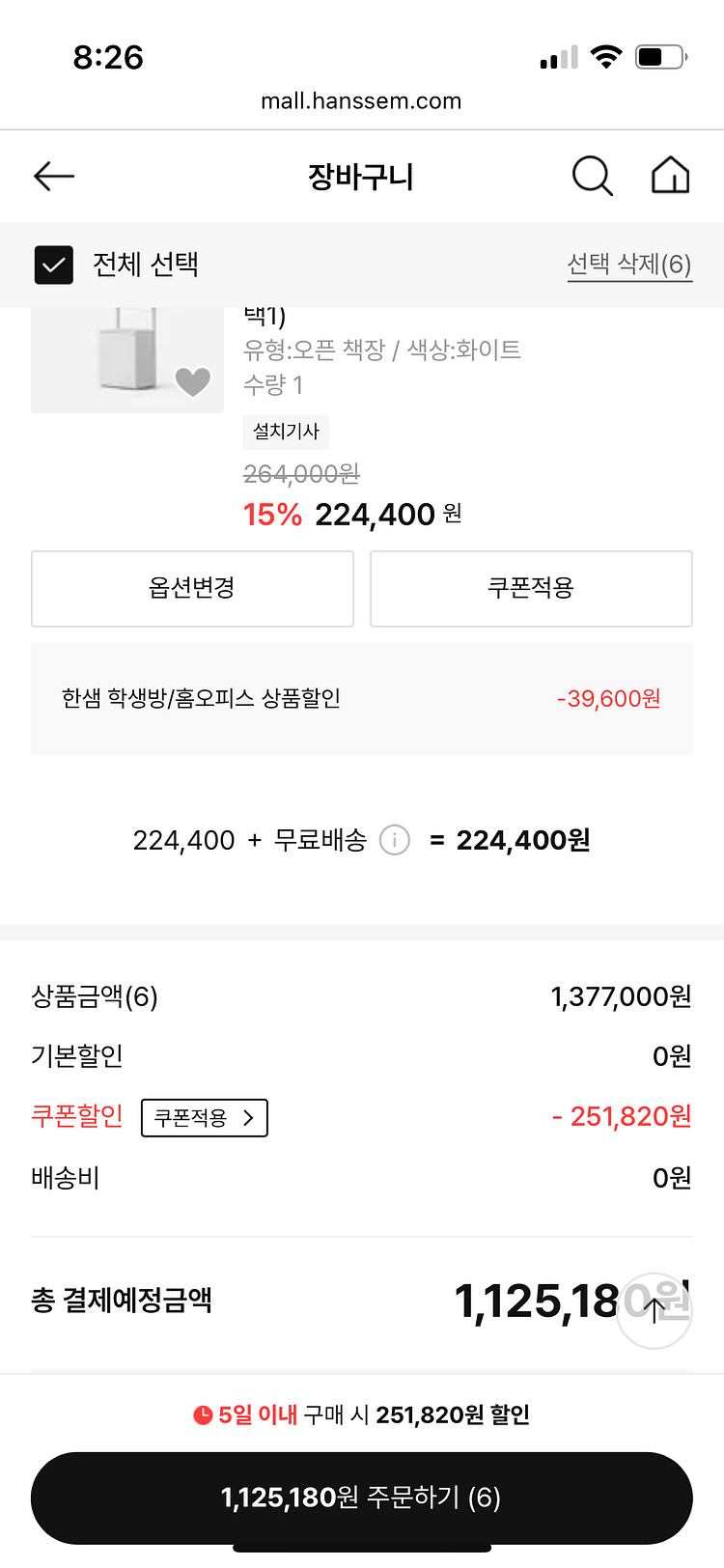Tap the 장바구니 page title
The width and height of the screenshot is (724, 1568).
pyautogui.click(x=361, y=177)
